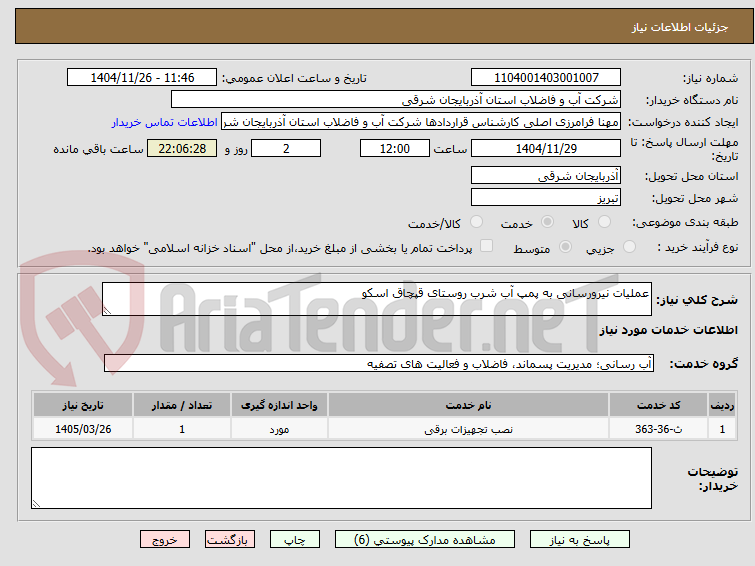Click the شماره نیاز field 1104001403001007
The height and width of the screenshot is (566, 755).
tap(546, 78)
